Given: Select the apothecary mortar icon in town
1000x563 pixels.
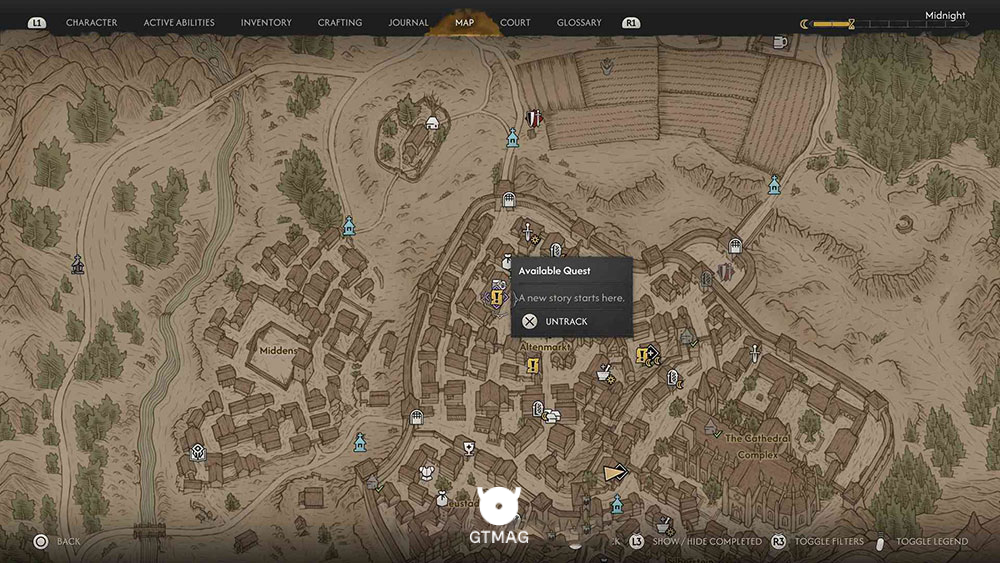Looking at the screenshot, I should (605, 374).
